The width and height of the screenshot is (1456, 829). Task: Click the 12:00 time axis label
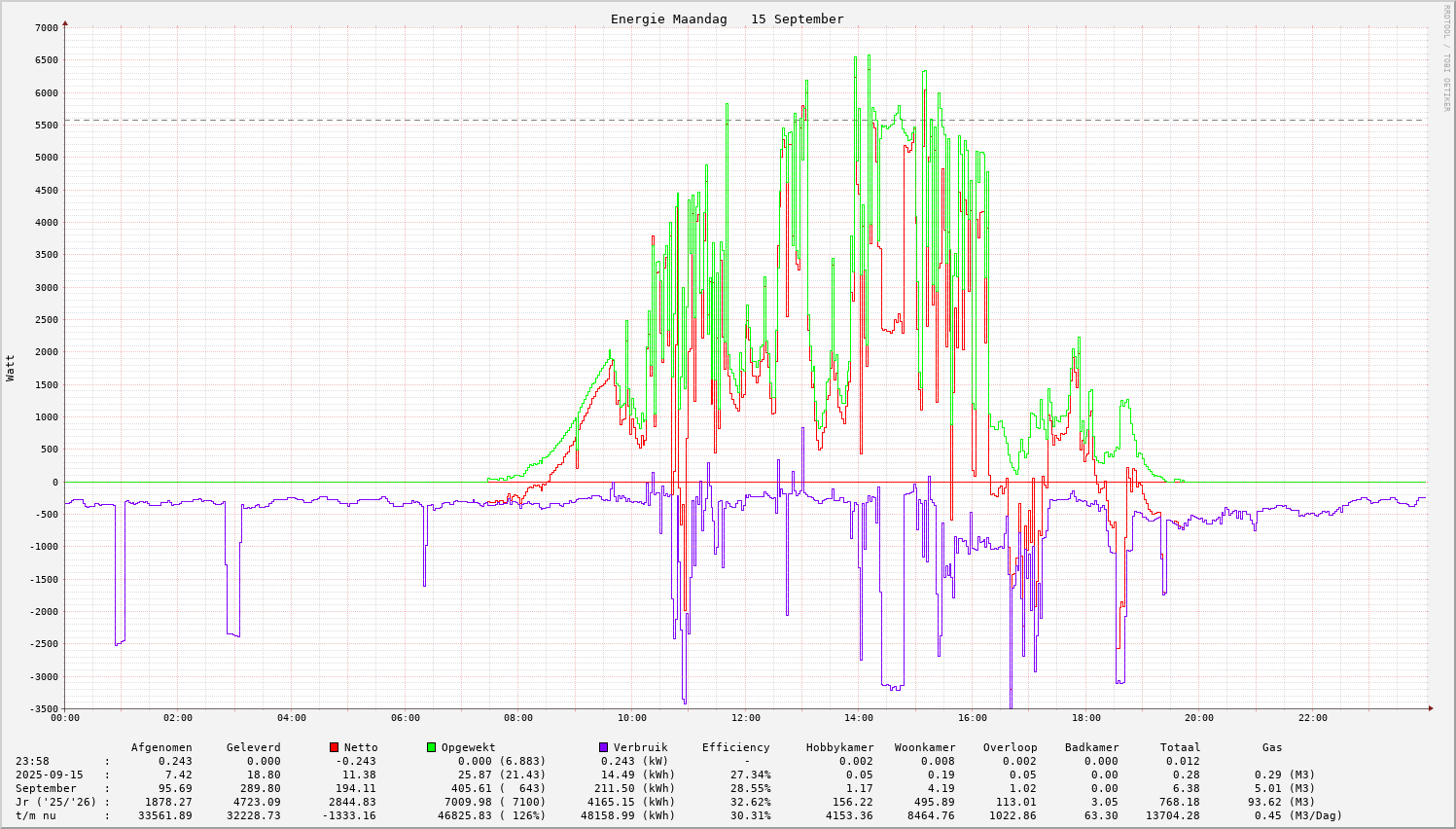click(x=745, y=718)
